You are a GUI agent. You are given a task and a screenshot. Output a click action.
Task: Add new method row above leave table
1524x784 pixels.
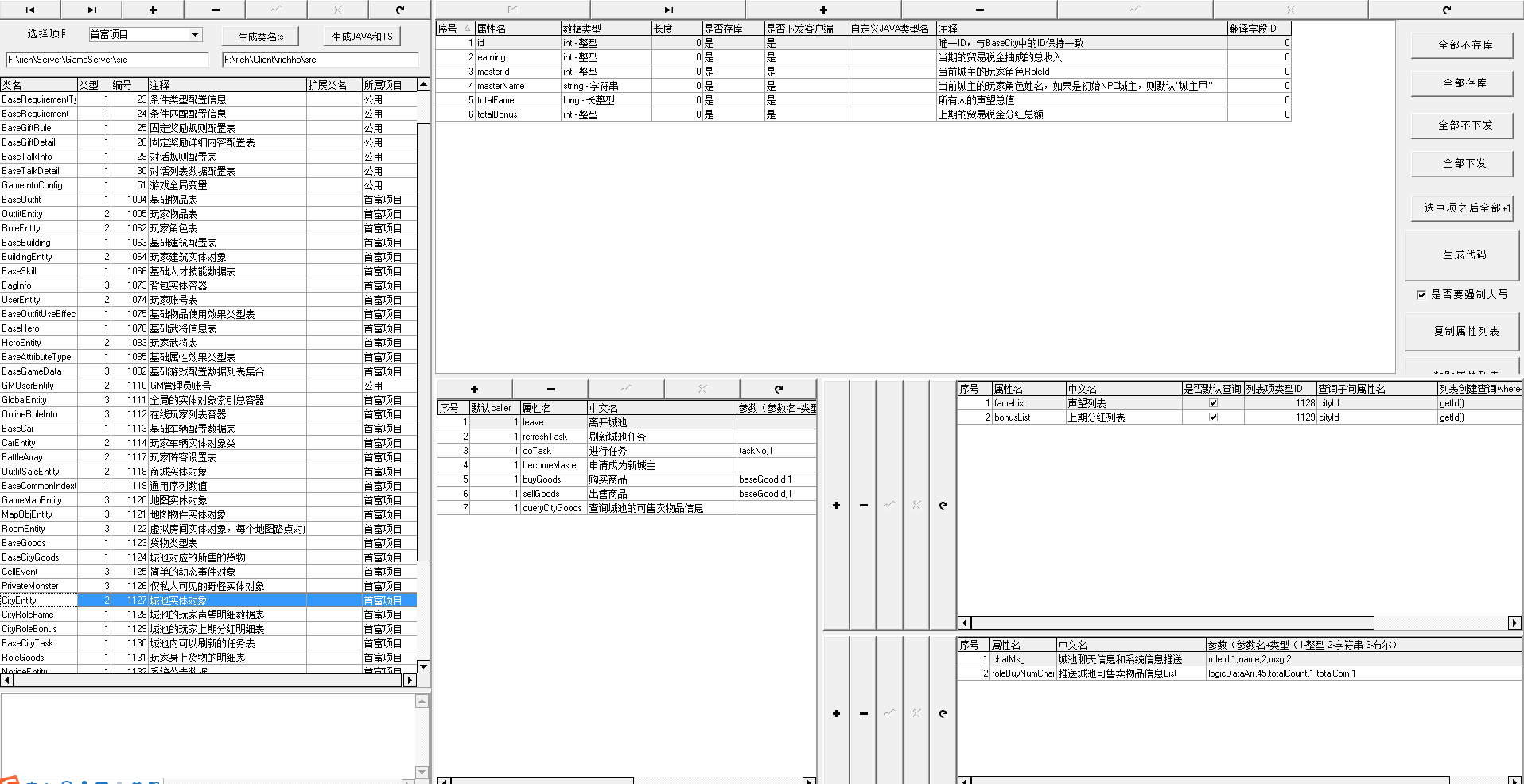pos(474,389)
